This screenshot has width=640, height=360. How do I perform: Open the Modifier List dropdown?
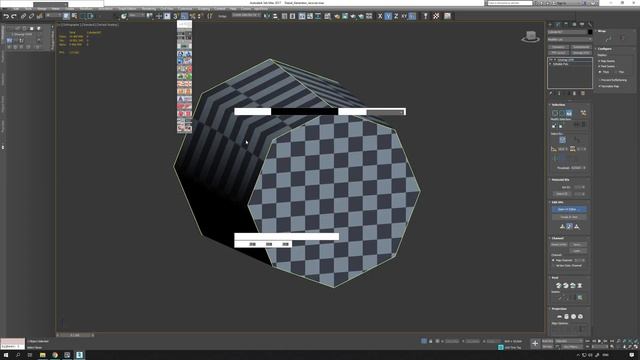[x=569, y=40]
